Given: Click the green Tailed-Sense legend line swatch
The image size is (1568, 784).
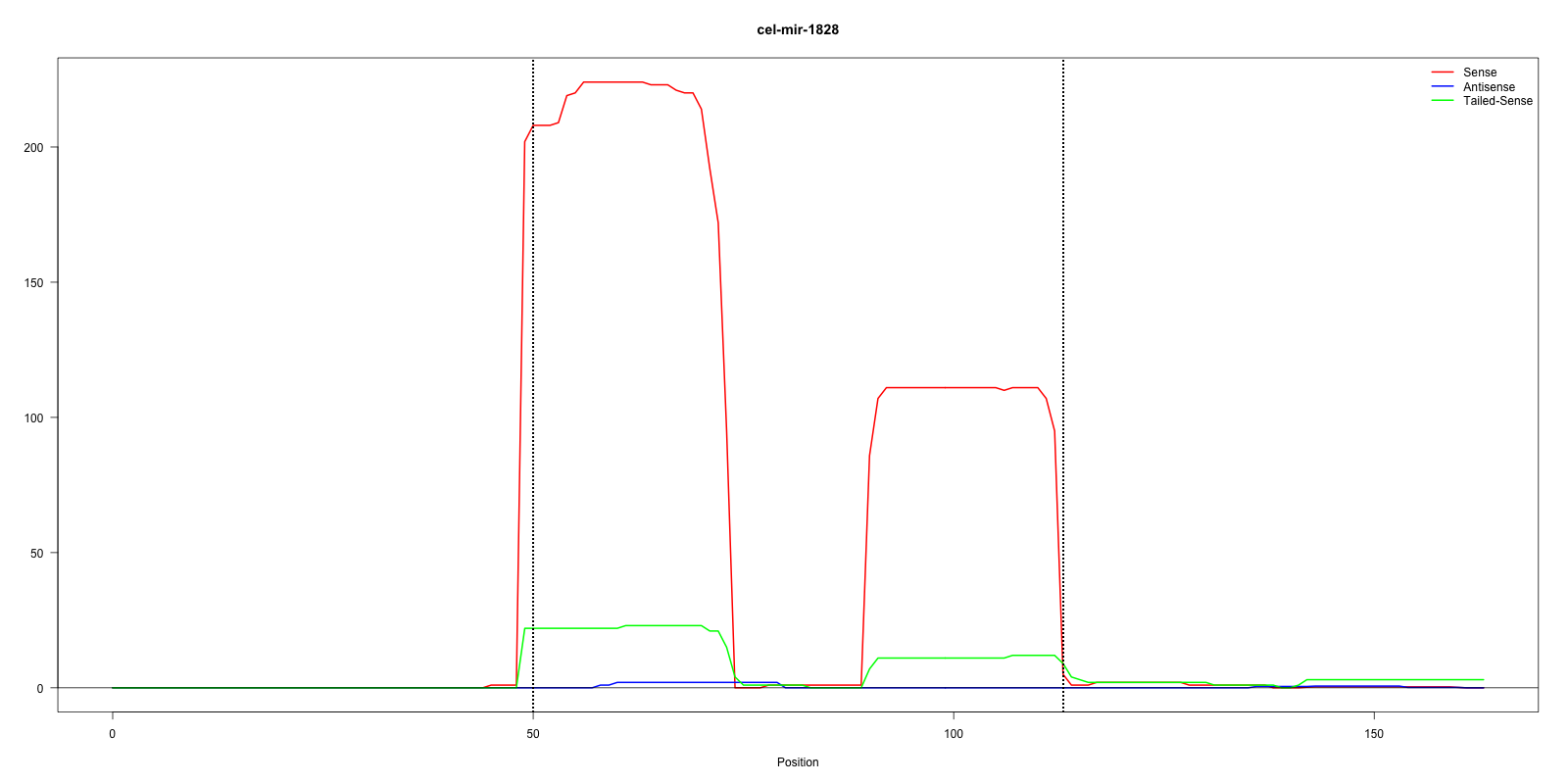Looking at the screenshot, I should (x=1442, y=101).
